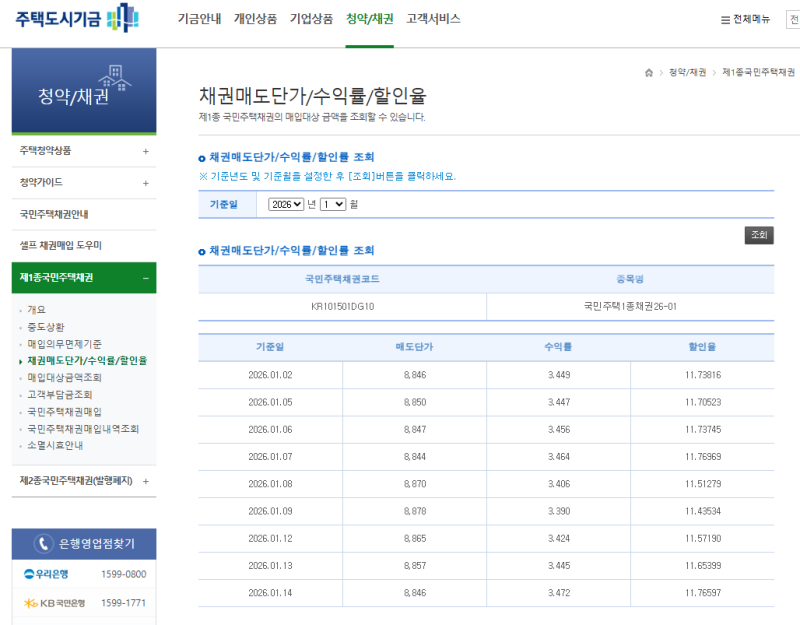Open 청약/채권 top menu
The width and height of the screenshot is (800, 625).
(369, 19)
